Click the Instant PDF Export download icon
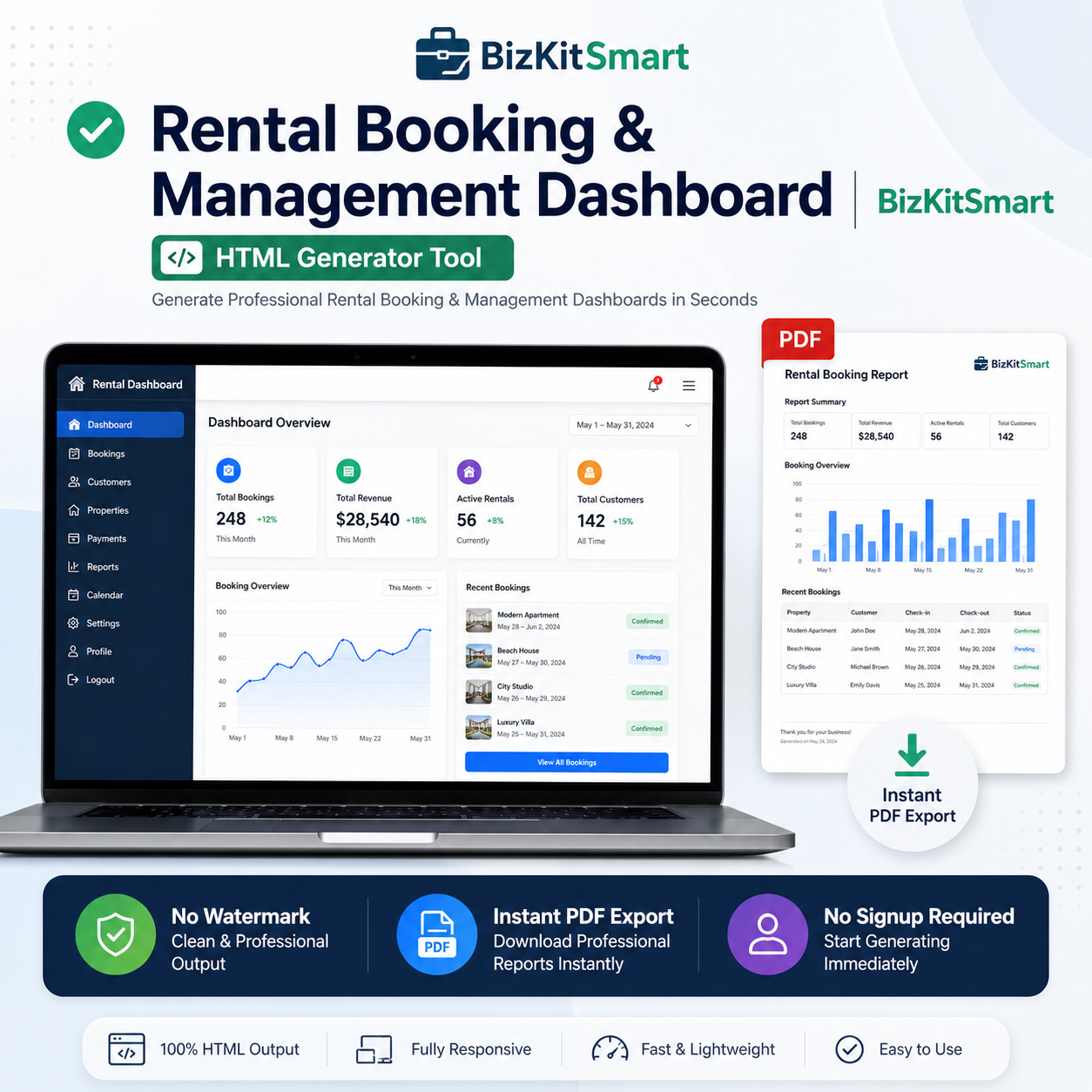The width and height of the screenshot is (1092, 1092). click(x=912, y=754)
